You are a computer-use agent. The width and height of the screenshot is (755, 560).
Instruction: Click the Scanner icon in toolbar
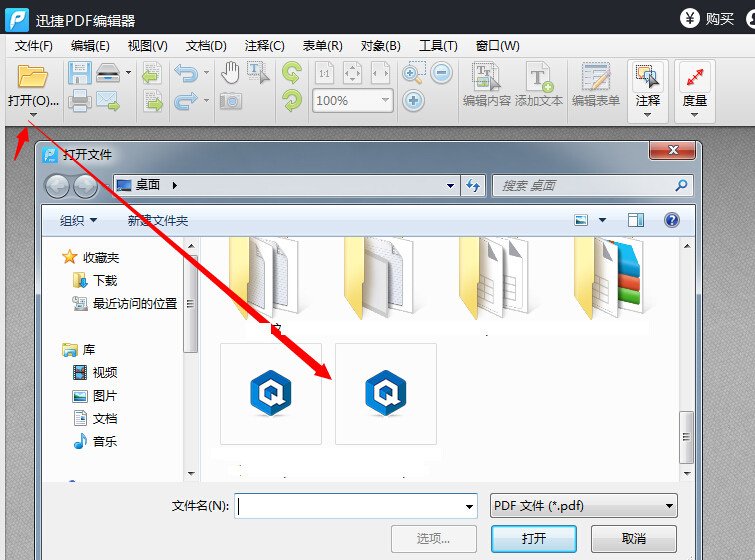[108, 73]
